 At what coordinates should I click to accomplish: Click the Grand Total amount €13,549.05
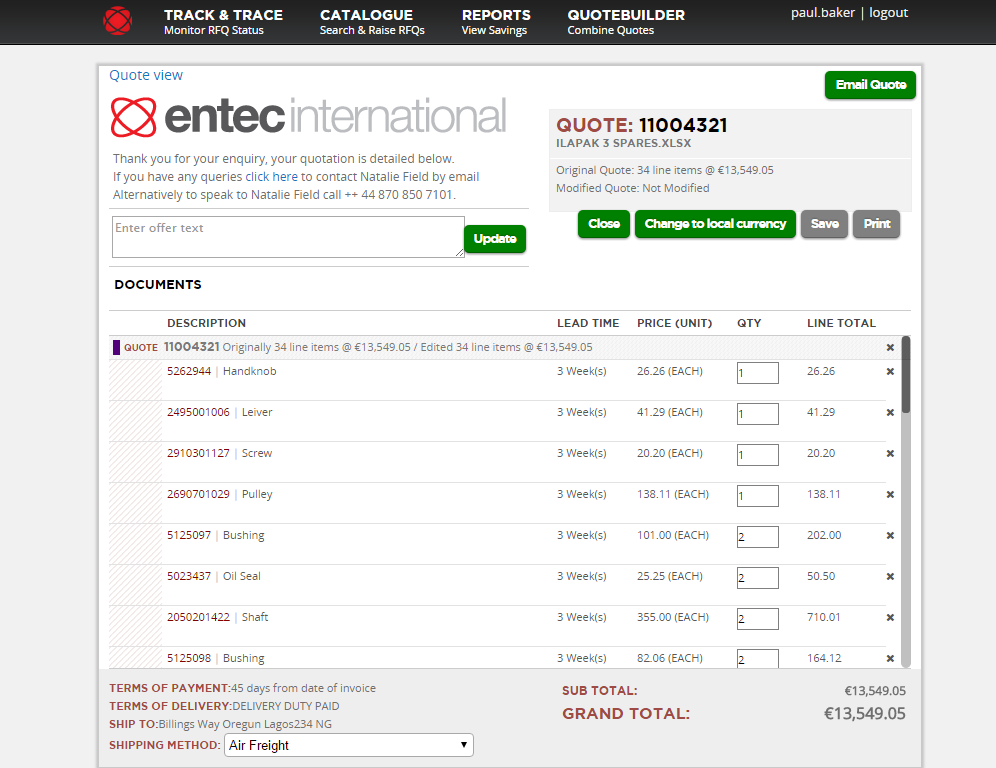coord(865,713)
